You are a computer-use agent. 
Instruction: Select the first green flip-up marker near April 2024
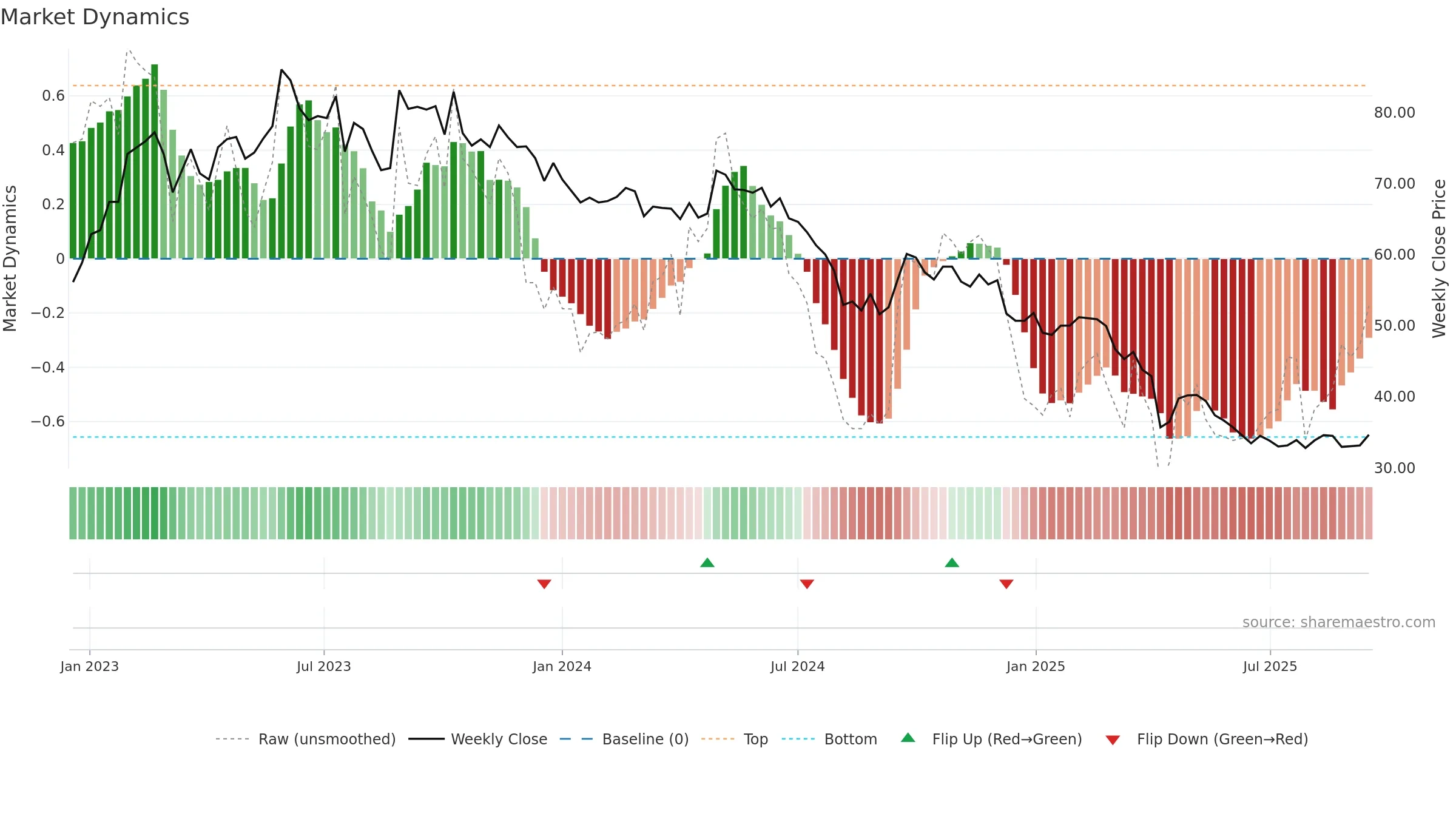click(x=707, y=562)
